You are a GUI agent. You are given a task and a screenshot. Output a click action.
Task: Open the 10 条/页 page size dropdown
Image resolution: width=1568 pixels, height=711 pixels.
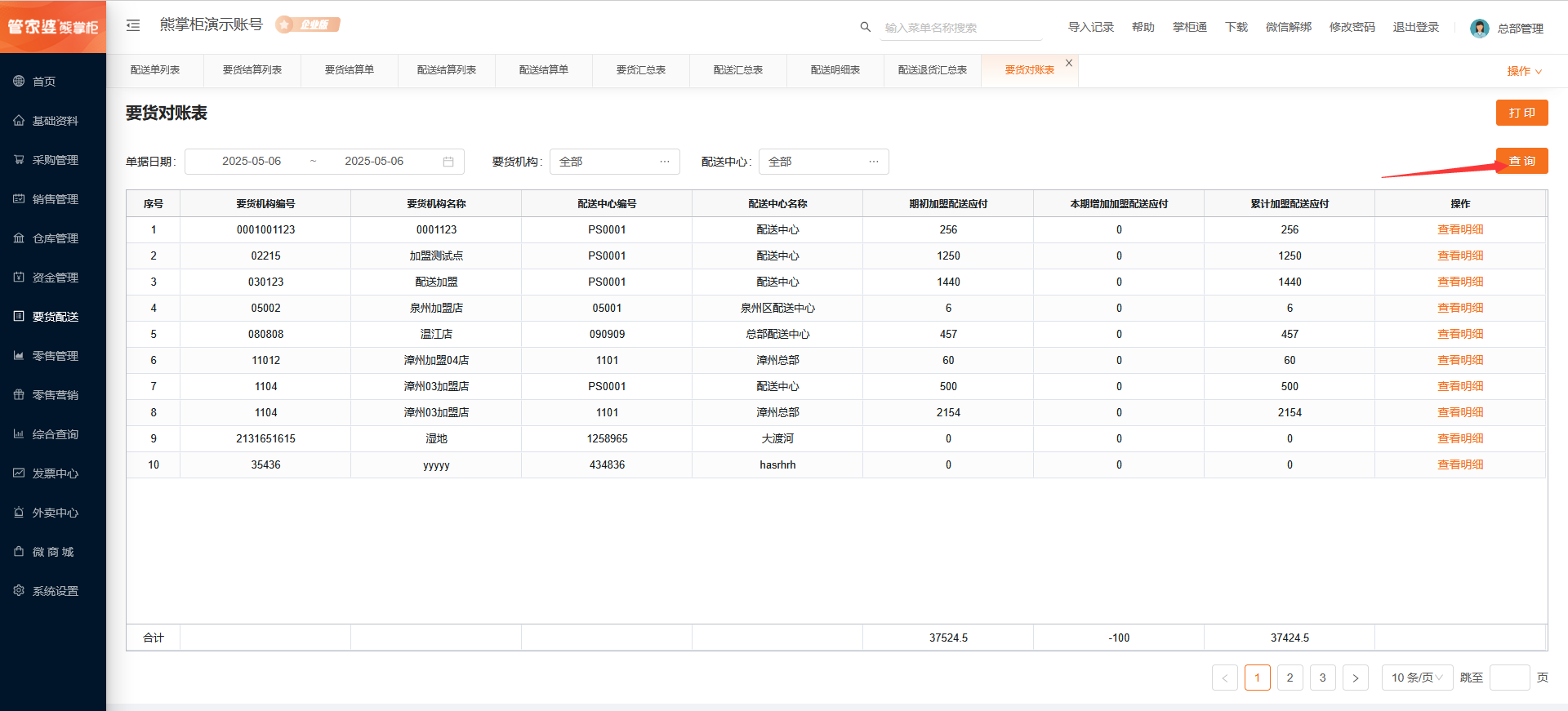1417,678
